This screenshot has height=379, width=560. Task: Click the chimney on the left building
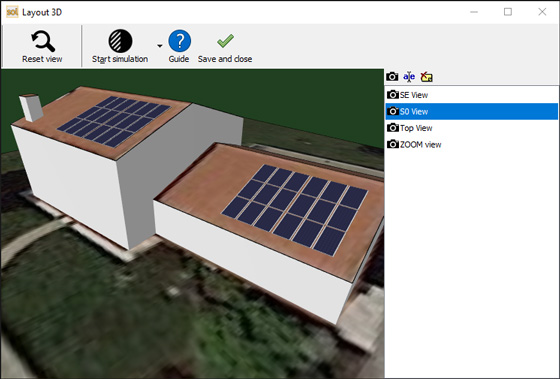31,108
